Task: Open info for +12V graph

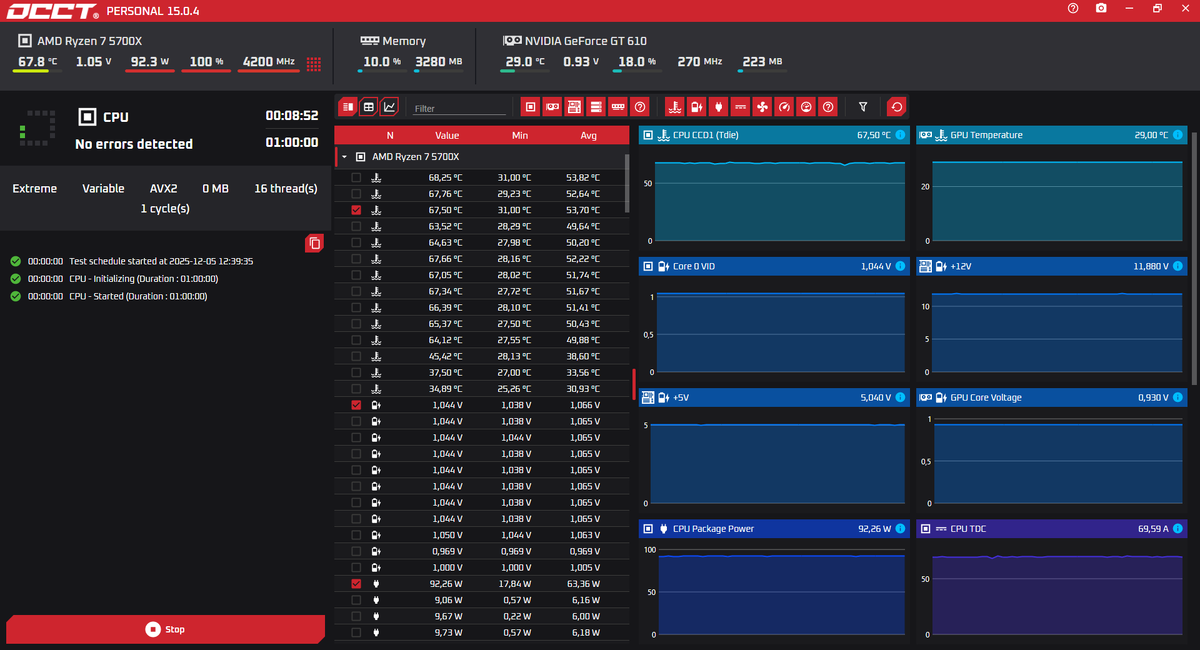Action: [1177, 266]
